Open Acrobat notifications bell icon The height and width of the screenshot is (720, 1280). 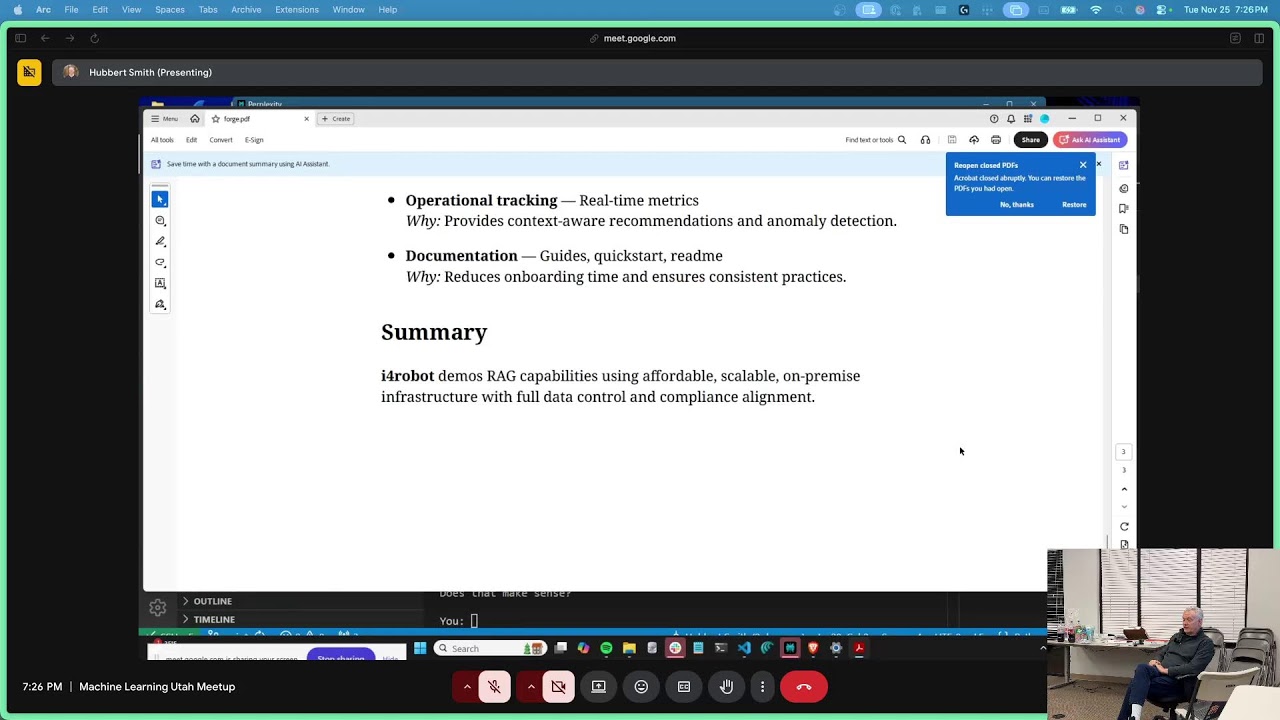click(x=1011, y=119)
